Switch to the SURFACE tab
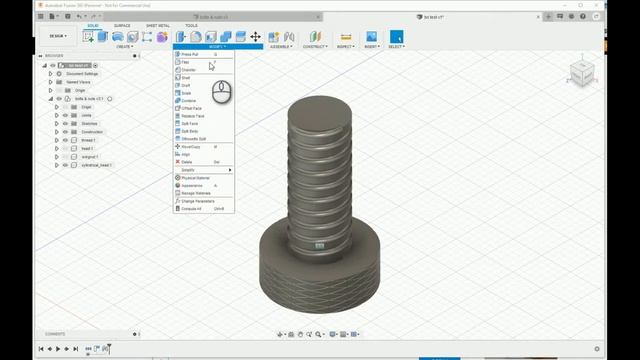 tap(122, 26)
